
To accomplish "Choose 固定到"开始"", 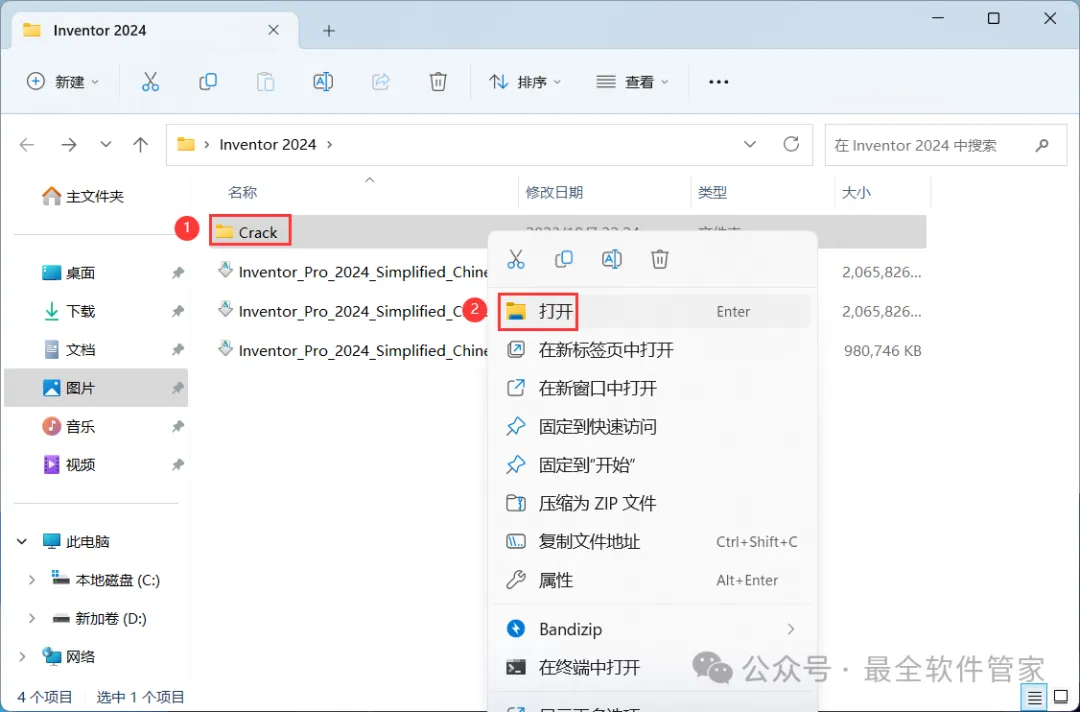I will pyautogui.click(x=653, y=465).
